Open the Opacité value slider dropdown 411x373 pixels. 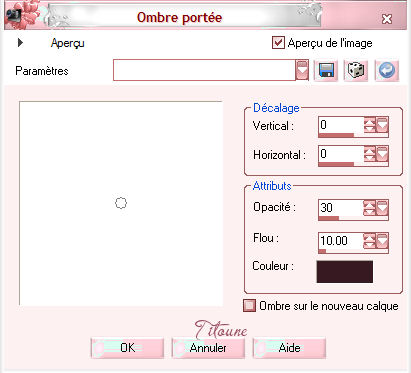[x=382, y=208]
